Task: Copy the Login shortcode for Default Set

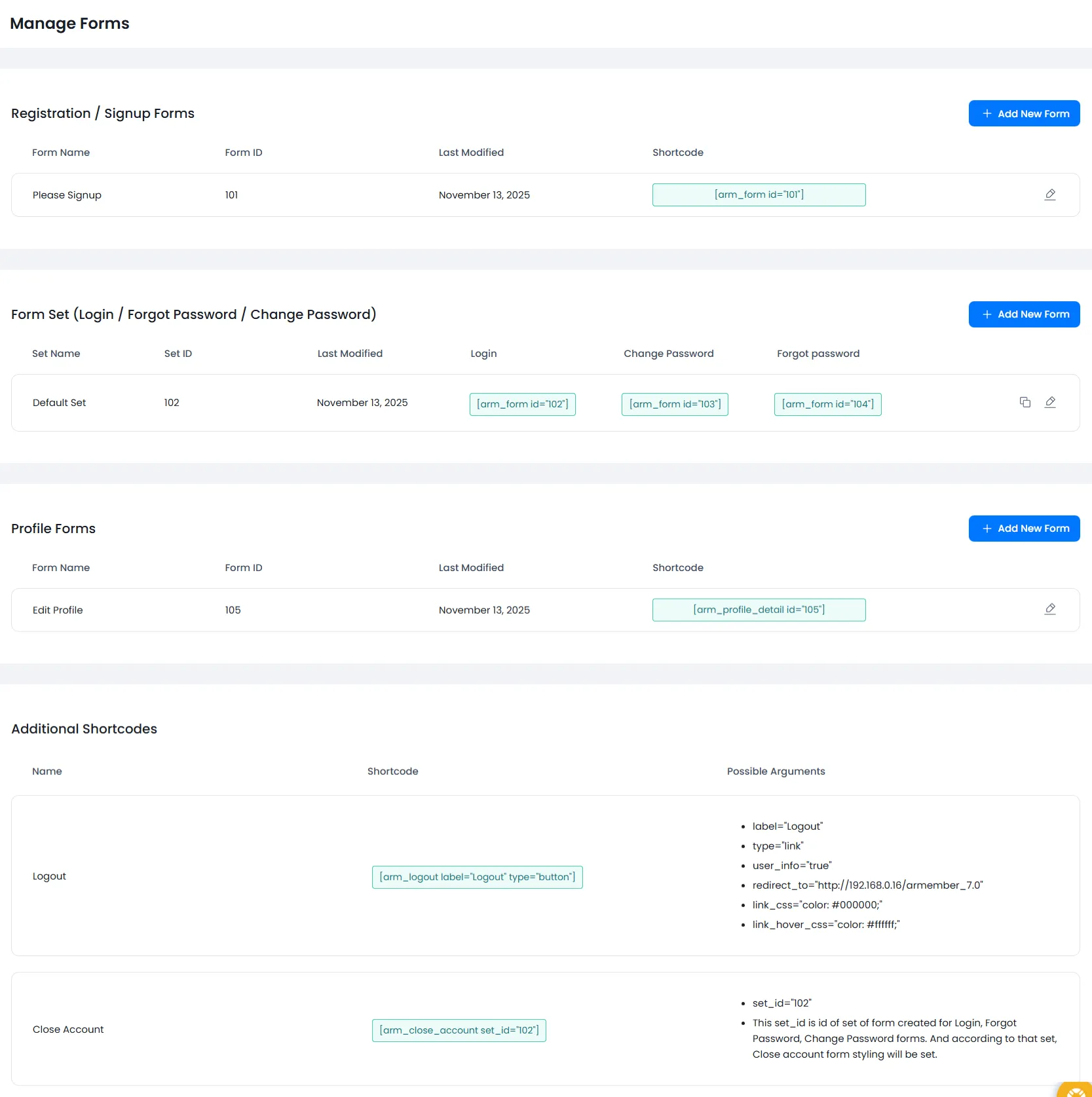Action: [x=522, y=403]
